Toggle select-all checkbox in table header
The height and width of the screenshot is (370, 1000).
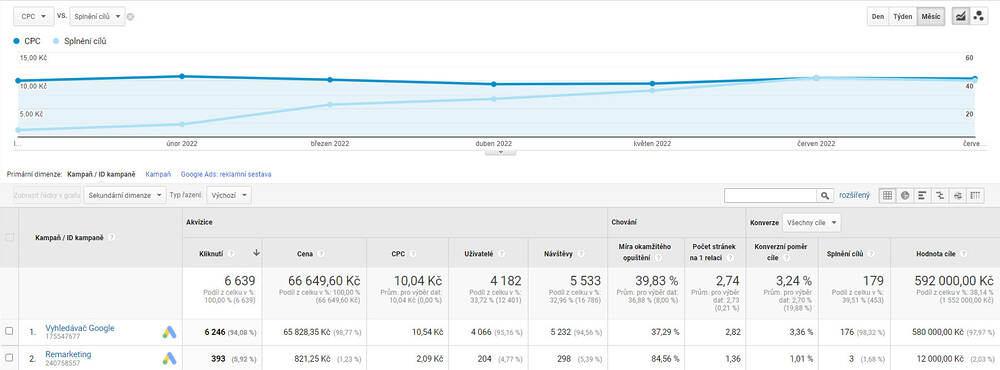pyautogui.click(x=9, y=237)
